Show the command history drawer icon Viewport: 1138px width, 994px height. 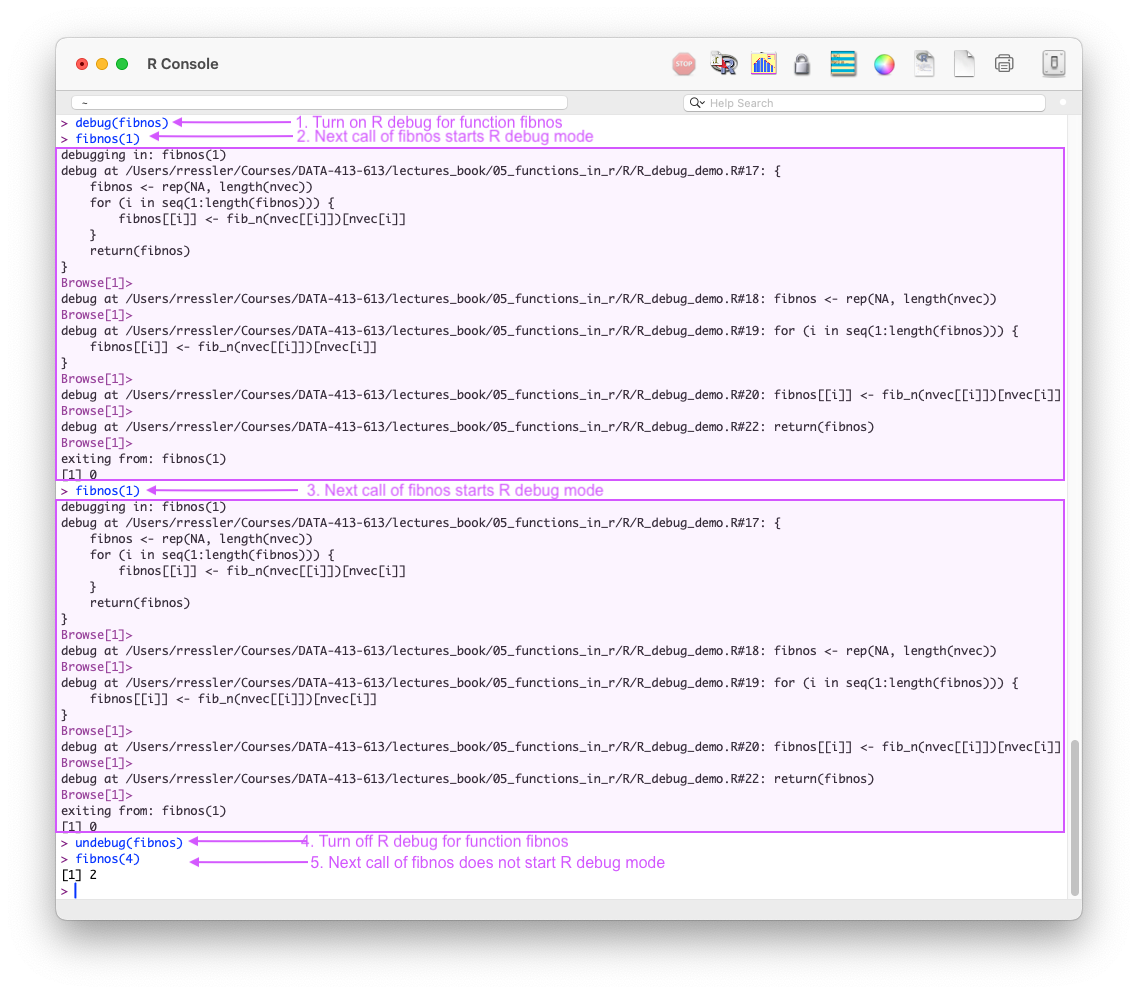coord(843,63)
